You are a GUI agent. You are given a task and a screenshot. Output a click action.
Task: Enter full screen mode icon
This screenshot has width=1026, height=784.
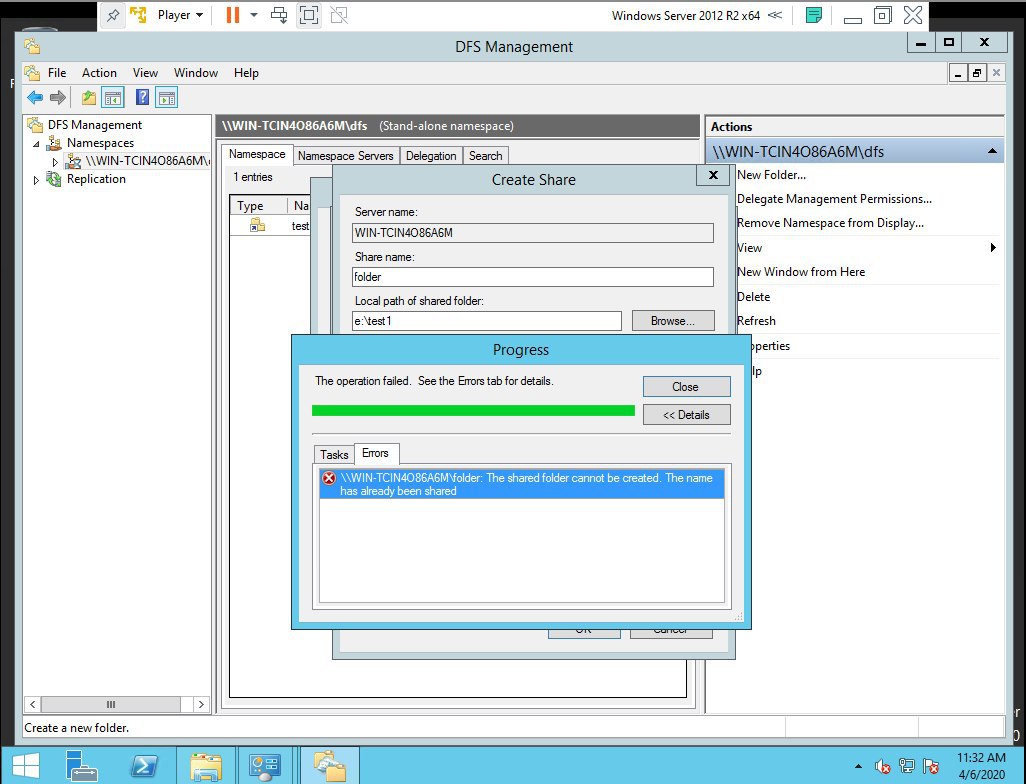pos(309,15)
